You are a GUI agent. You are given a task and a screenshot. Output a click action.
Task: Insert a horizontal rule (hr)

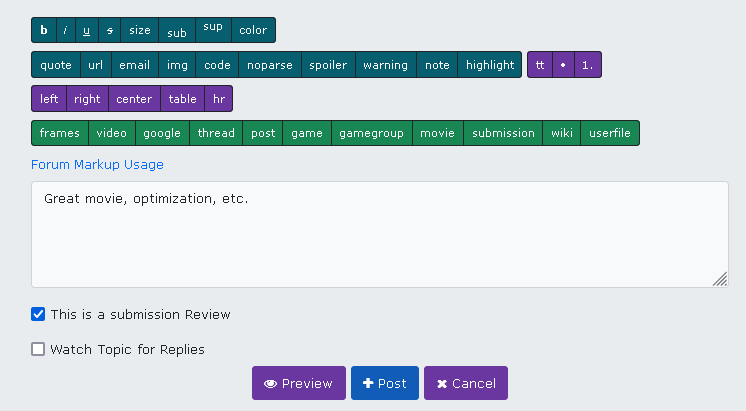tap(218, 99)
